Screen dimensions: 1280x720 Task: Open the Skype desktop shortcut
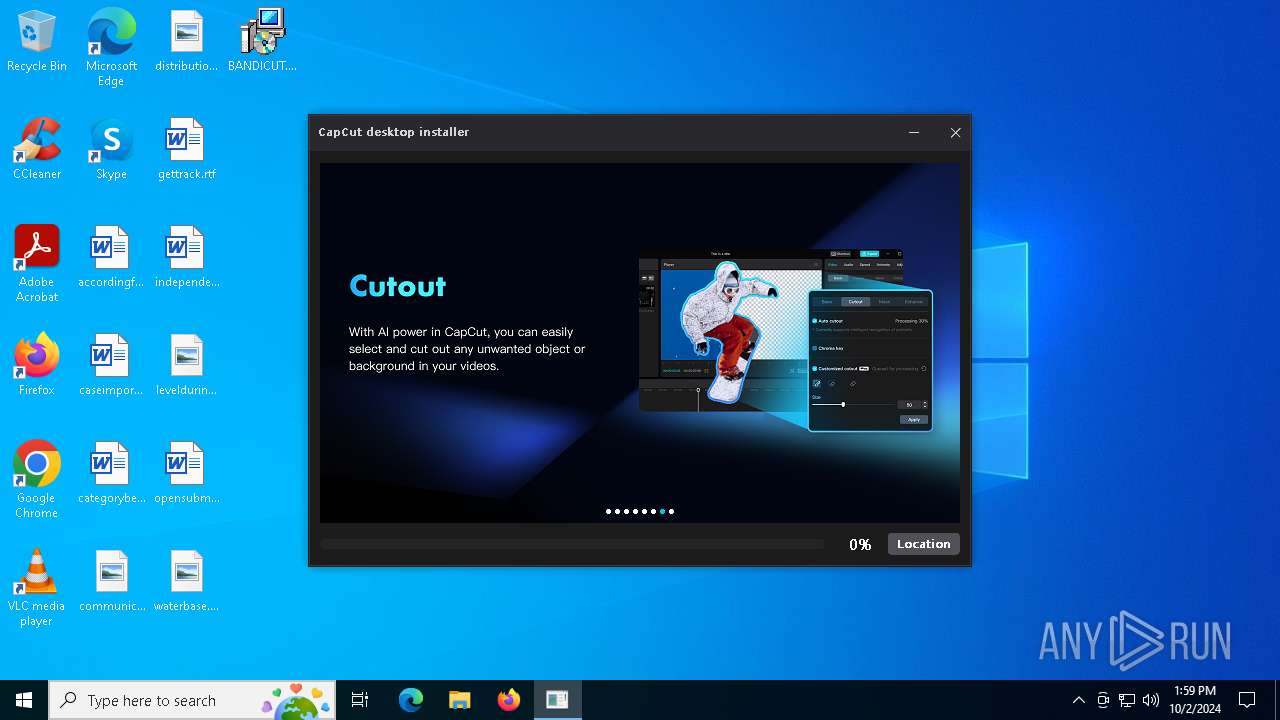click(x=111, y=149)
